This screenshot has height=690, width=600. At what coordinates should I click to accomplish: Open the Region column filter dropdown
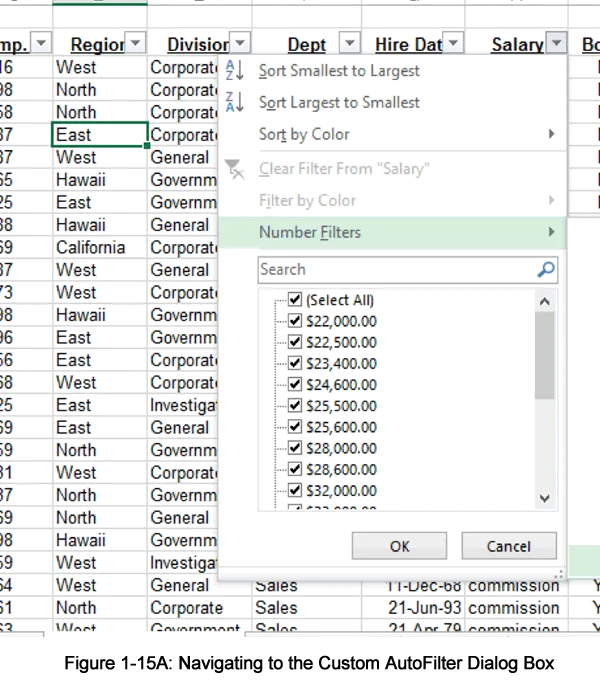[x=136, y=44]
